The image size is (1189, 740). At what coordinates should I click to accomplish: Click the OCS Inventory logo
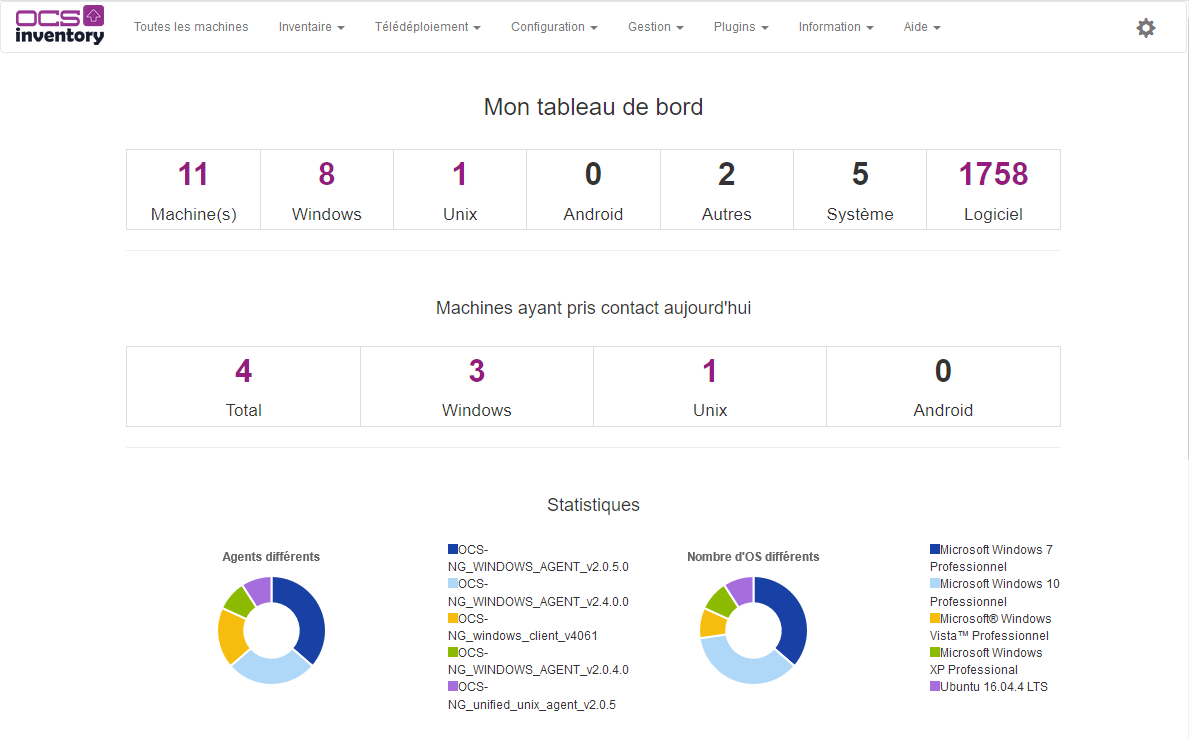click(x=60, y=25)
